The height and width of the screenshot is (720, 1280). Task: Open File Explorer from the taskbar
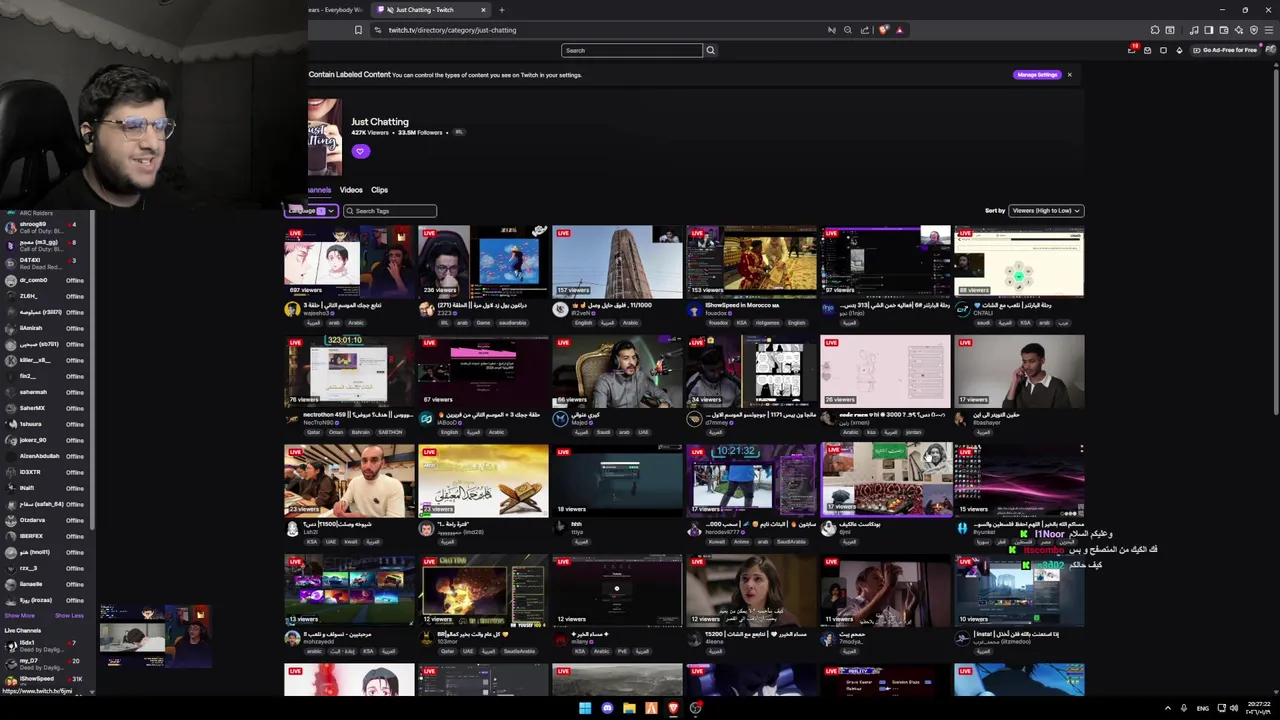pyautogui.click(x=629, y=708)
